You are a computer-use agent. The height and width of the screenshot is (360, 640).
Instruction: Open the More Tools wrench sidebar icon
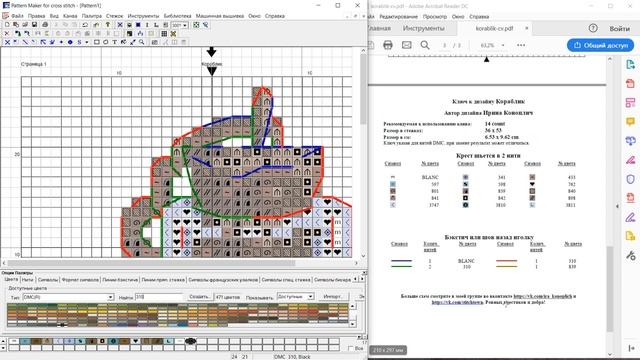(x=630, y=256)
